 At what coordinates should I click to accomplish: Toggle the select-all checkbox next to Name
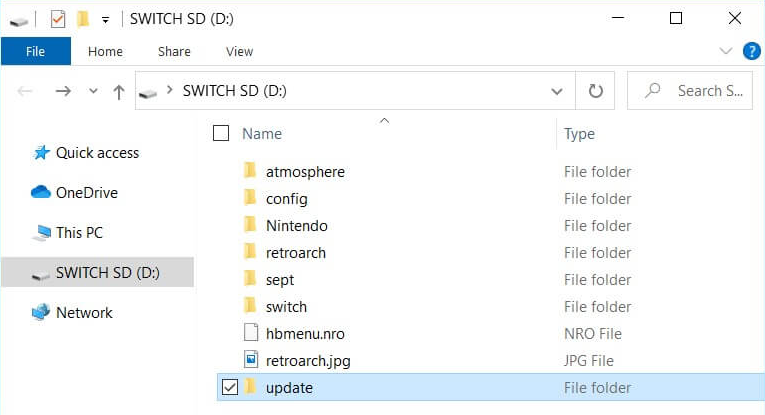[221, 133]
